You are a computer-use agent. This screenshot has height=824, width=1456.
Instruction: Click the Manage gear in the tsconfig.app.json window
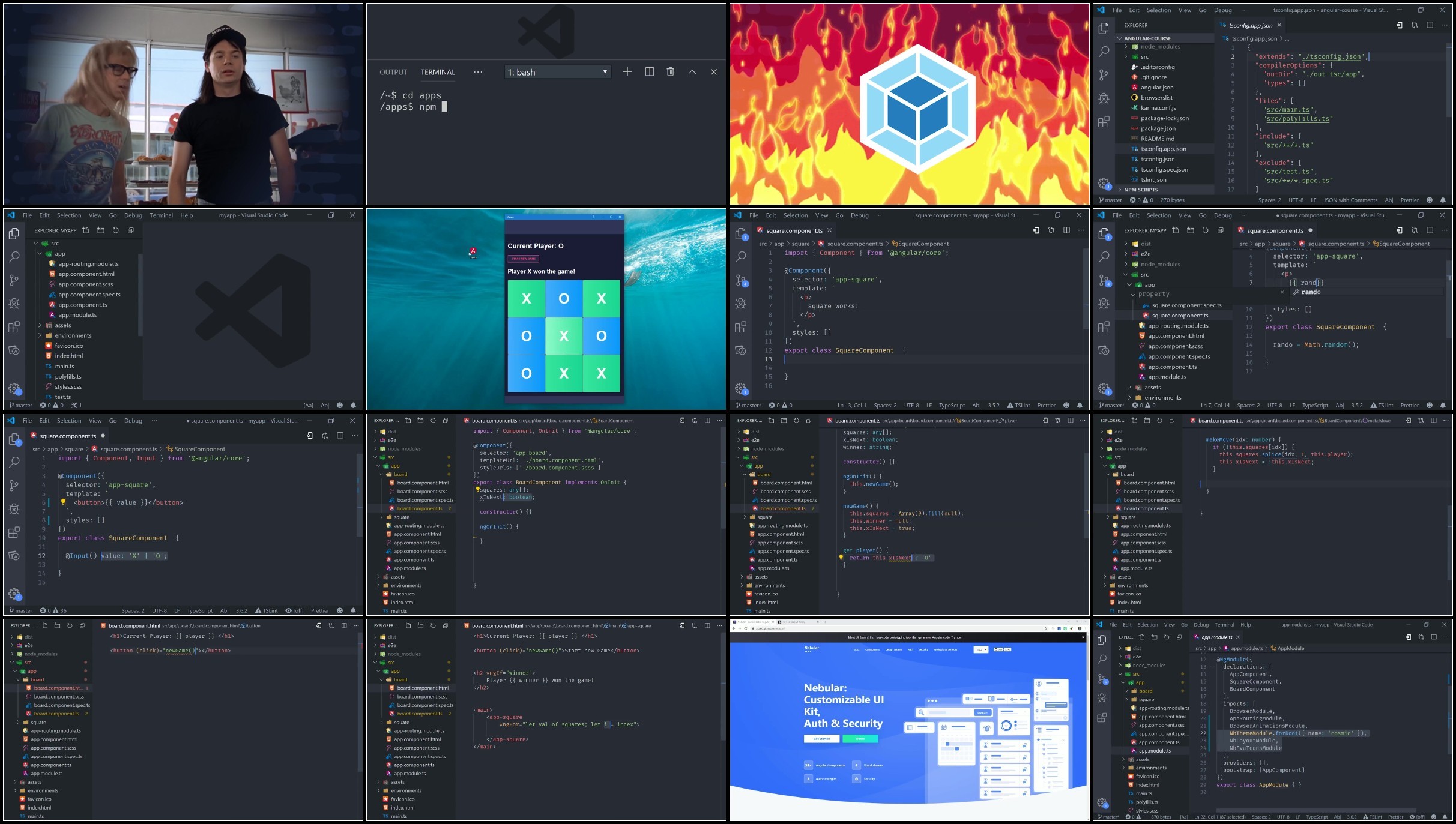(1104, 183)
